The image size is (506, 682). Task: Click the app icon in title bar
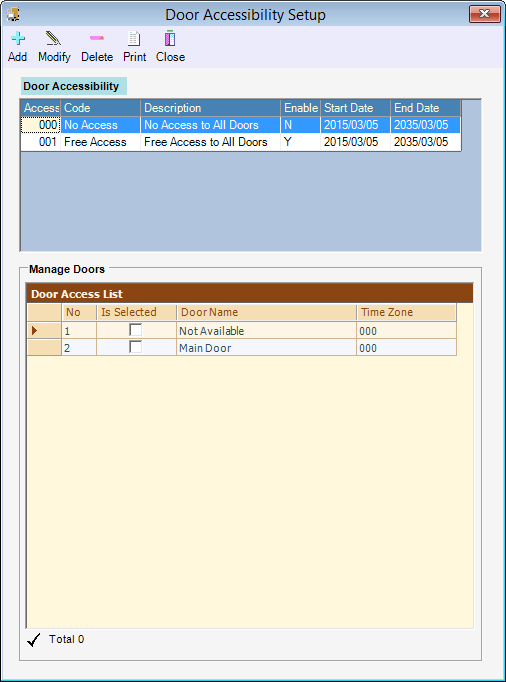click(x=13, y=14)
